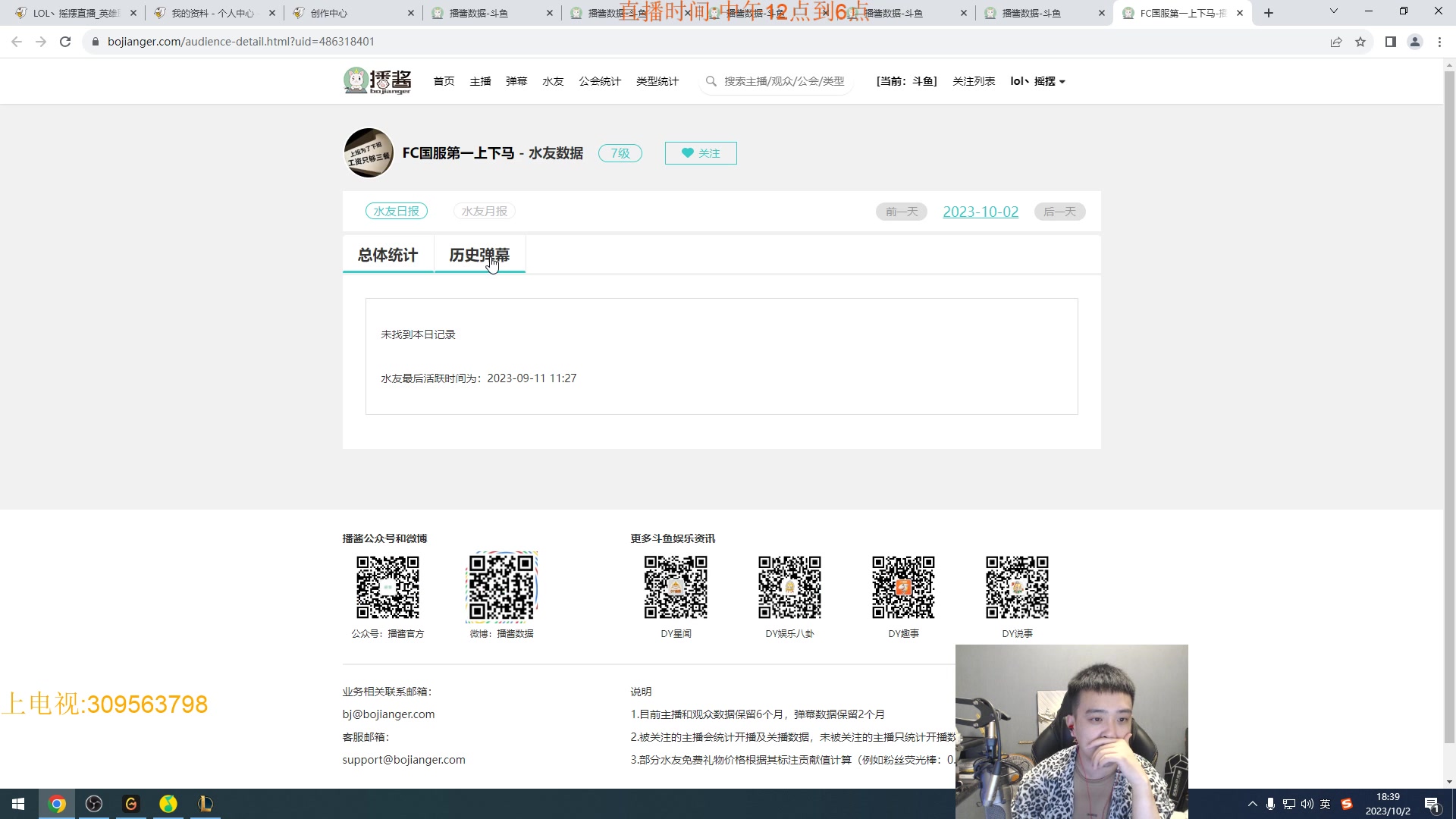Select the Chrome icon on the taskbar

58,804
